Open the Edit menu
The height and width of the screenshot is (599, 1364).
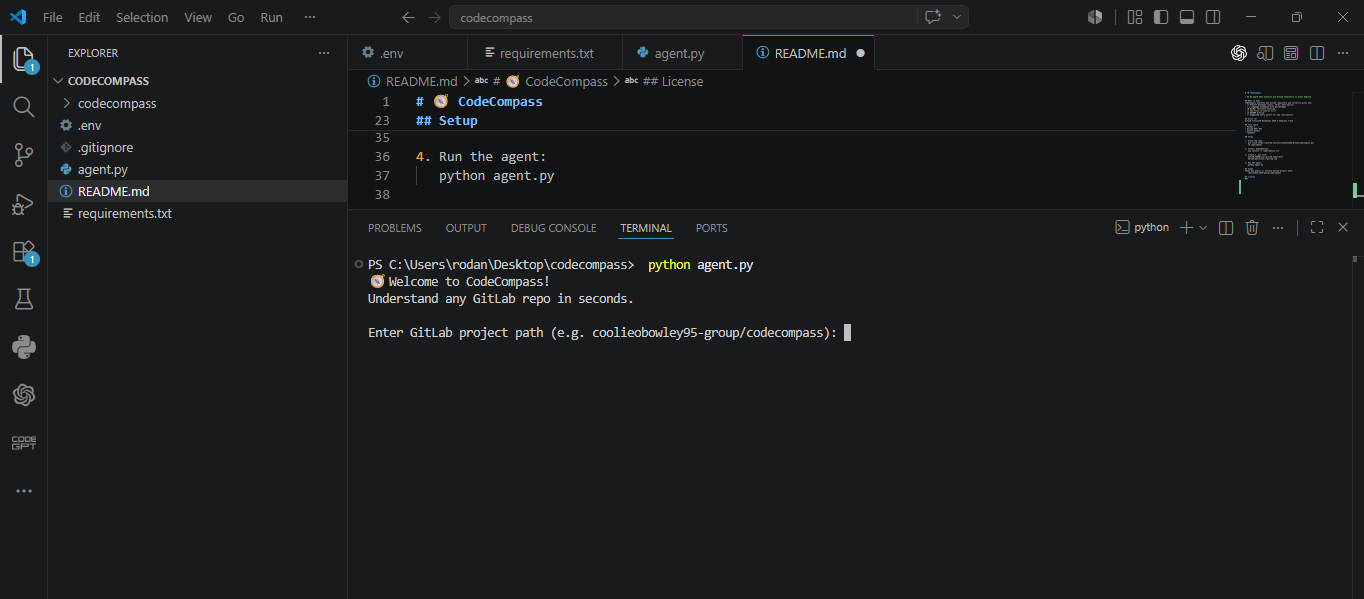tap(89, 17)
